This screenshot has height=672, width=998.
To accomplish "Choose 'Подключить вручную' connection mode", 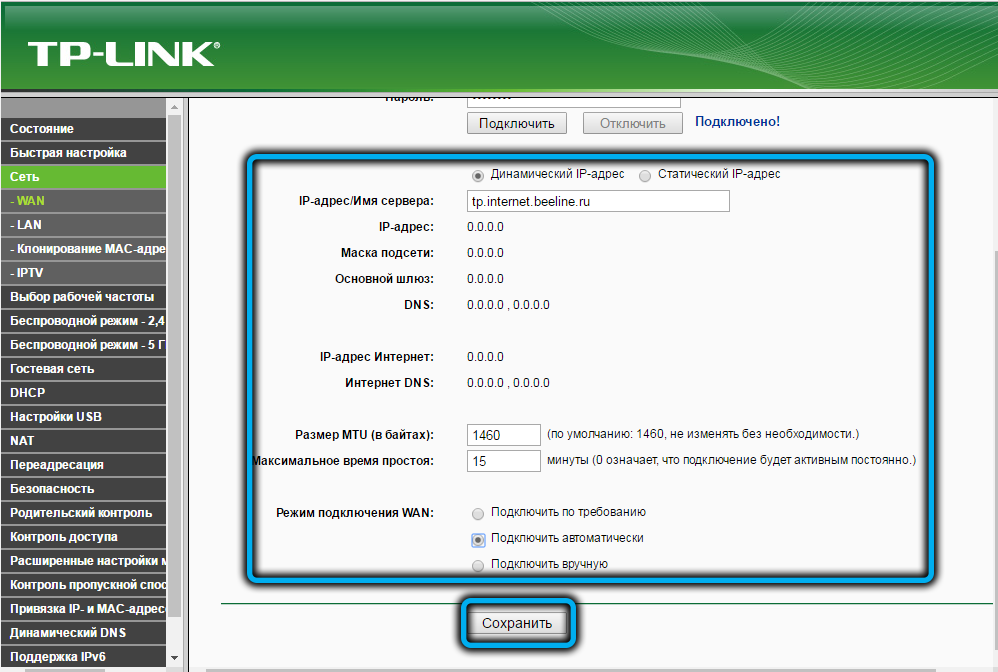I will (x=478, y=565).
